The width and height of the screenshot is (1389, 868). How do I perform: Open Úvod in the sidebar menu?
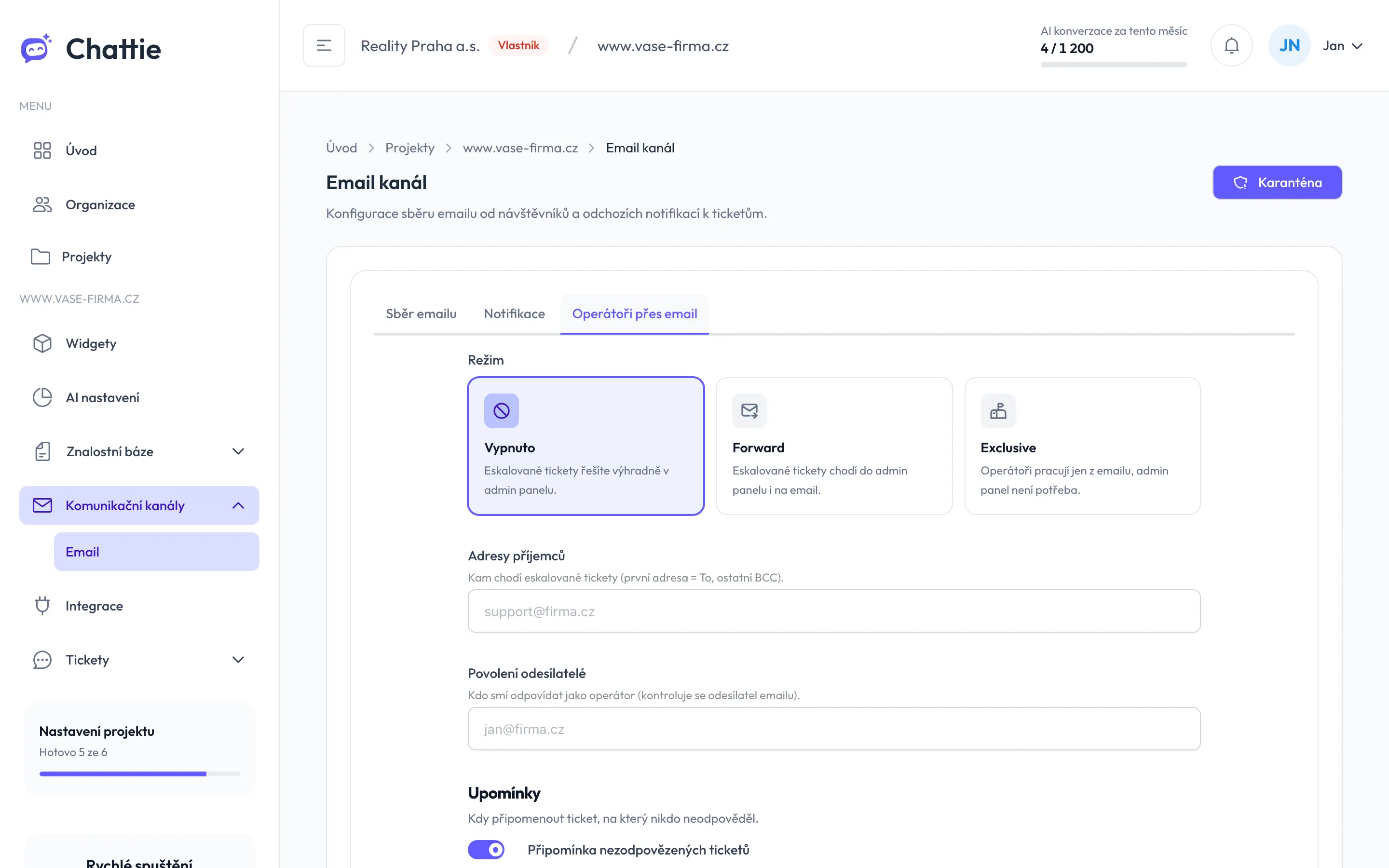tap(139, 150)
